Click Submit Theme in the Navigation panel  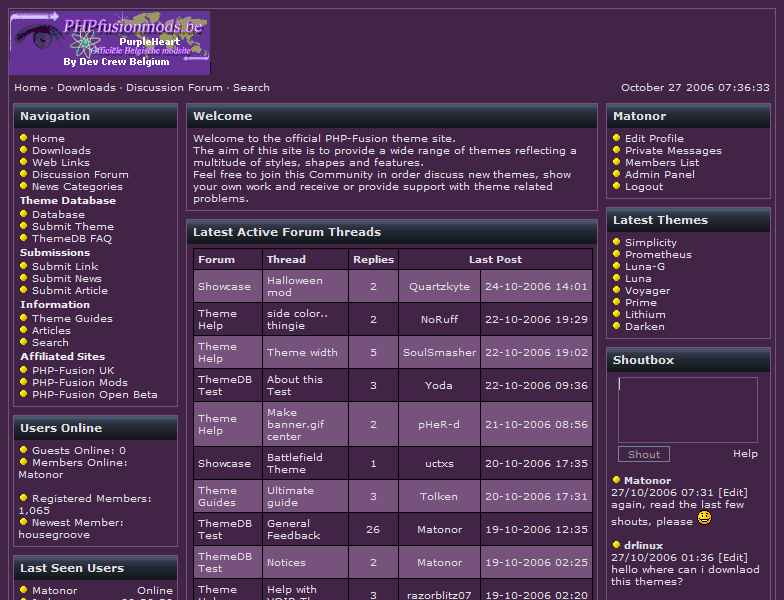(73, 226)
